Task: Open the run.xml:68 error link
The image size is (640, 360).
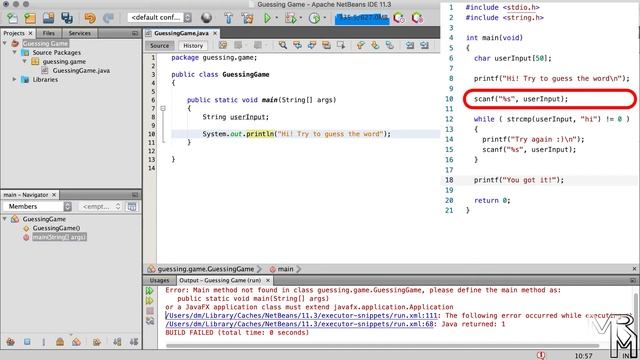Action: [x=299, y=324]
